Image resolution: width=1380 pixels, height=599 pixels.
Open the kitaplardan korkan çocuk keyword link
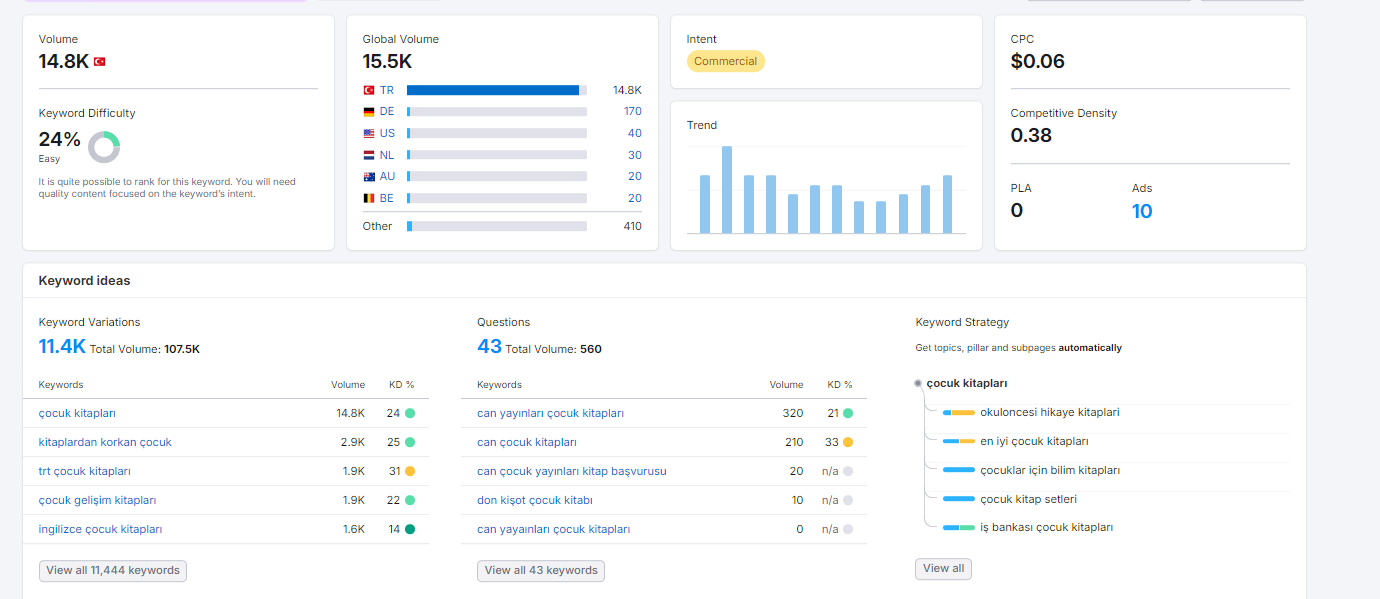105,442
